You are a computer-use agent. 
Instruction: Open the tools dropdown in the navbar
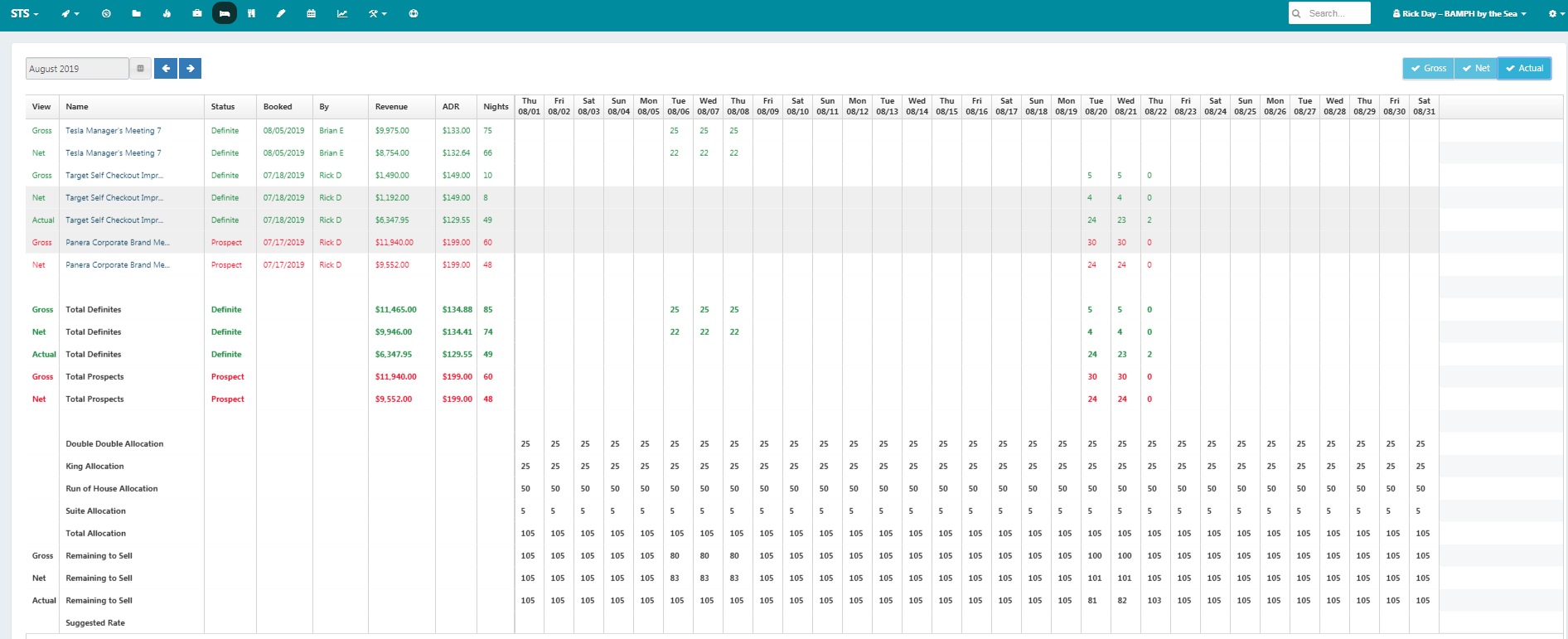coord(377,13)
